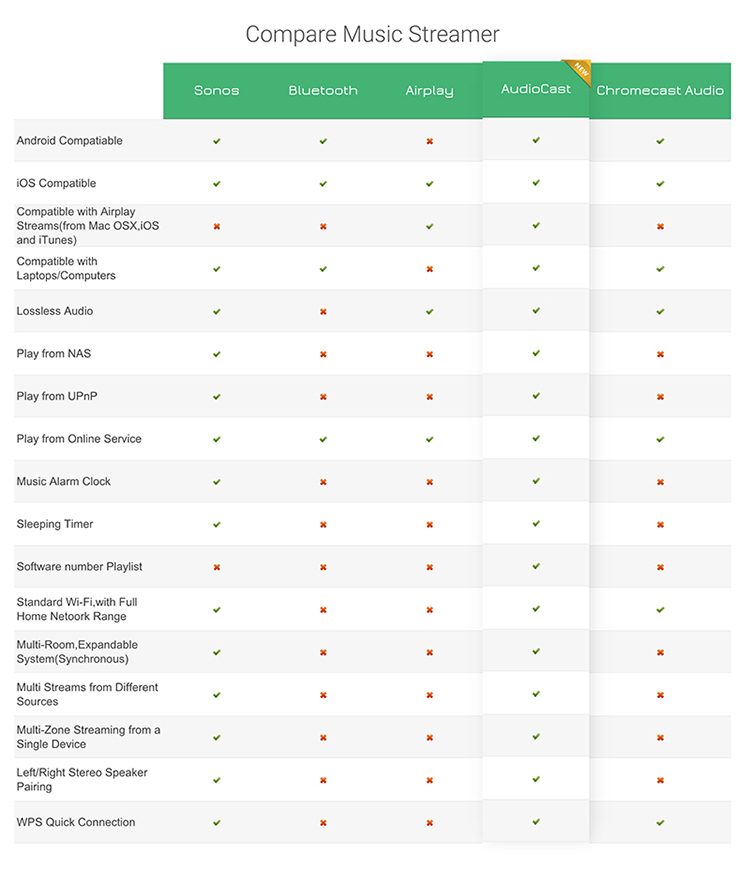Click the Left/Right Stereo Speaker Pairing label
Screen dimensions: 750x869
tap(82, 780)
